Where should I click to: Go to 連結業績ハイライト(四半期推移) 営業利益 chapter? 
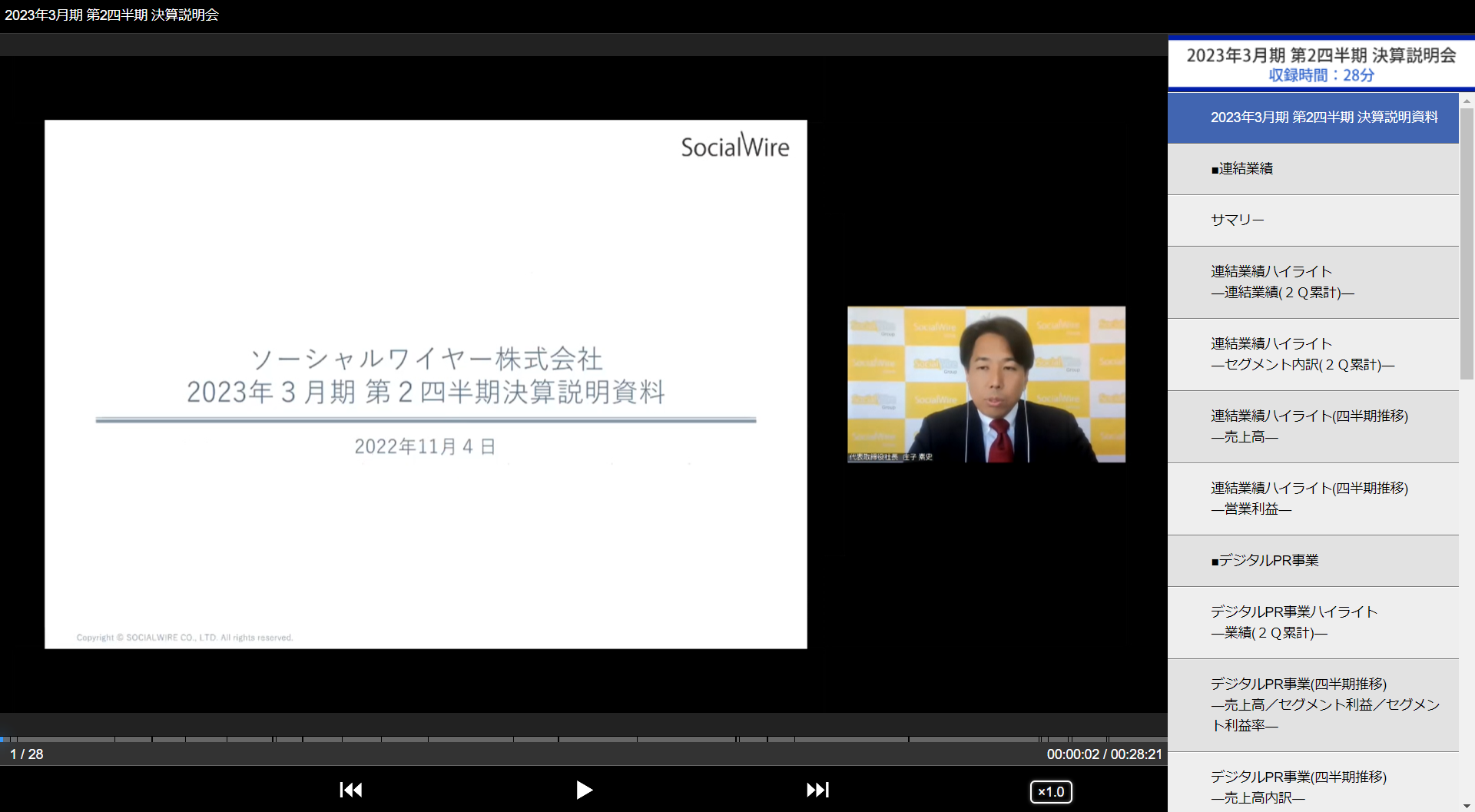point(1313,499)
